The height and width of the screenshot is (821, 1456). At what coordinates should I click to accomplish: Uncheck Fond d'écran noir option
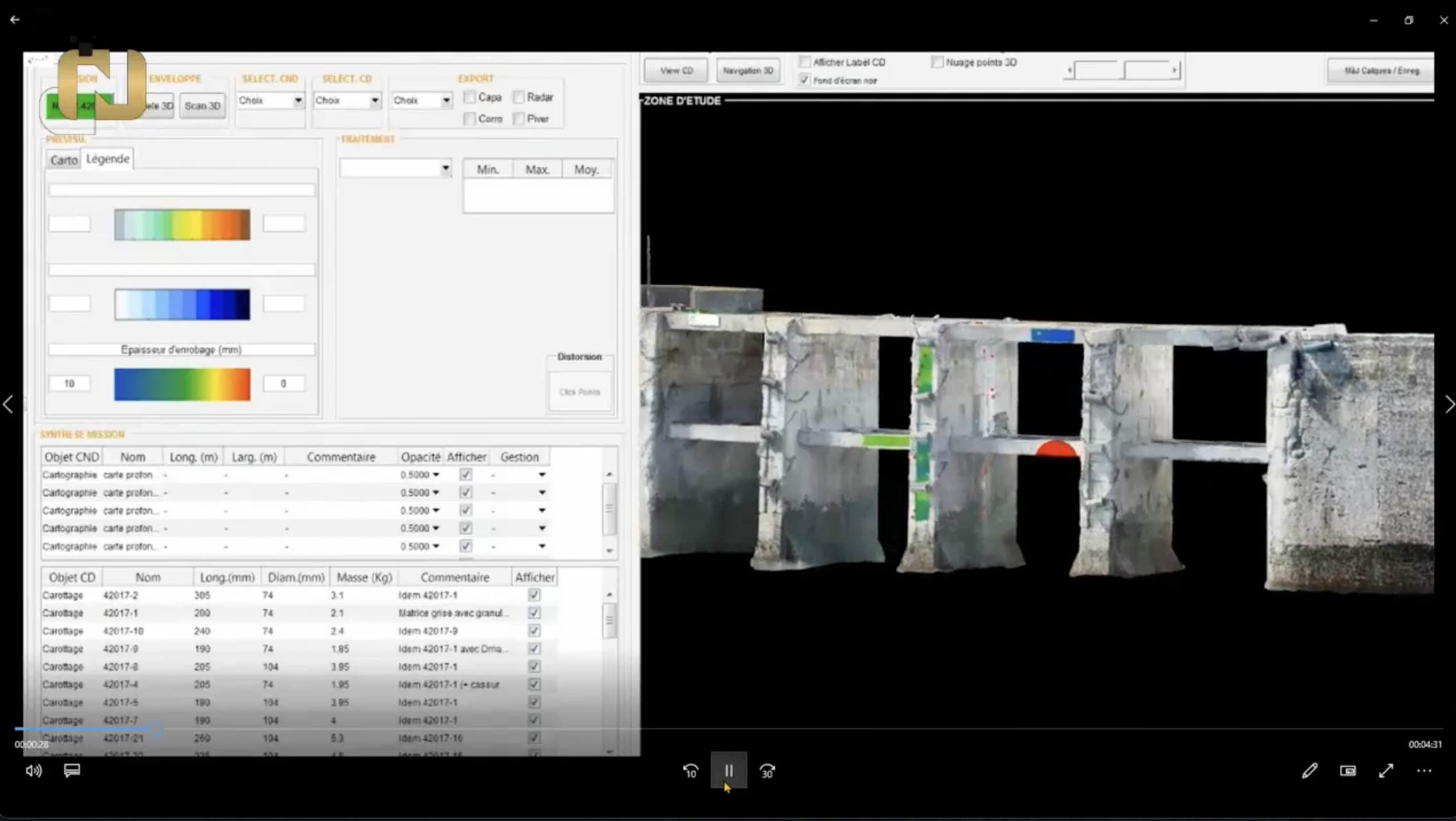click(805, 80)
